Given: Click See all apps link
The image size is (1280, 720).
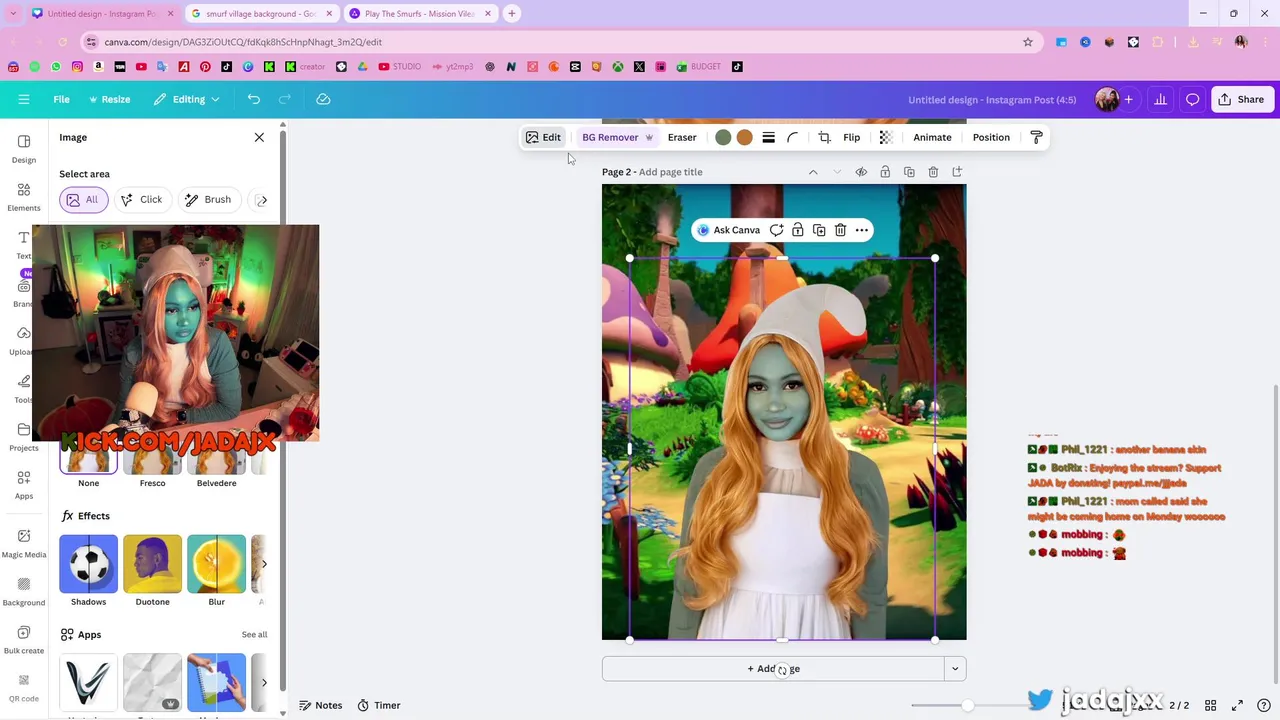Looking at the screenshot, I should click(254, 634).
